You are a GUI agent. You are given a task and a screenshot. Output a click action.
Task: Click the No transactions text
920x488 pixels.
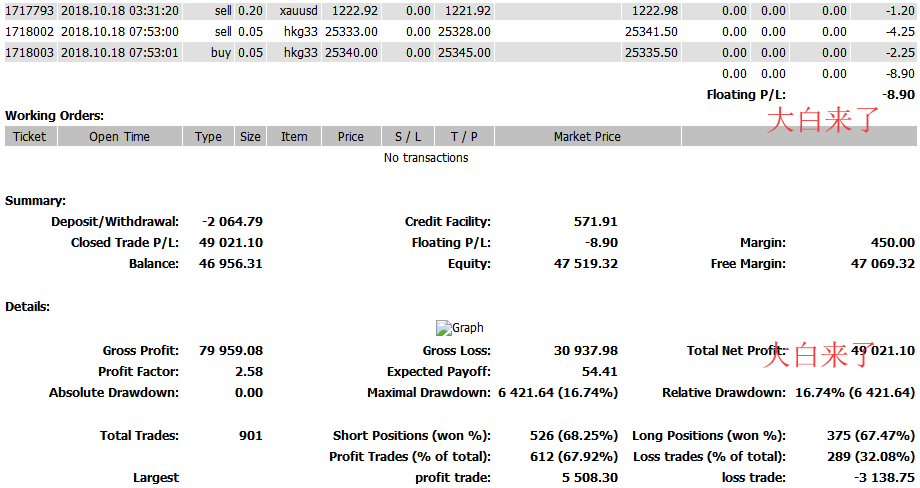pyautogui.click(x=426, y=158)
